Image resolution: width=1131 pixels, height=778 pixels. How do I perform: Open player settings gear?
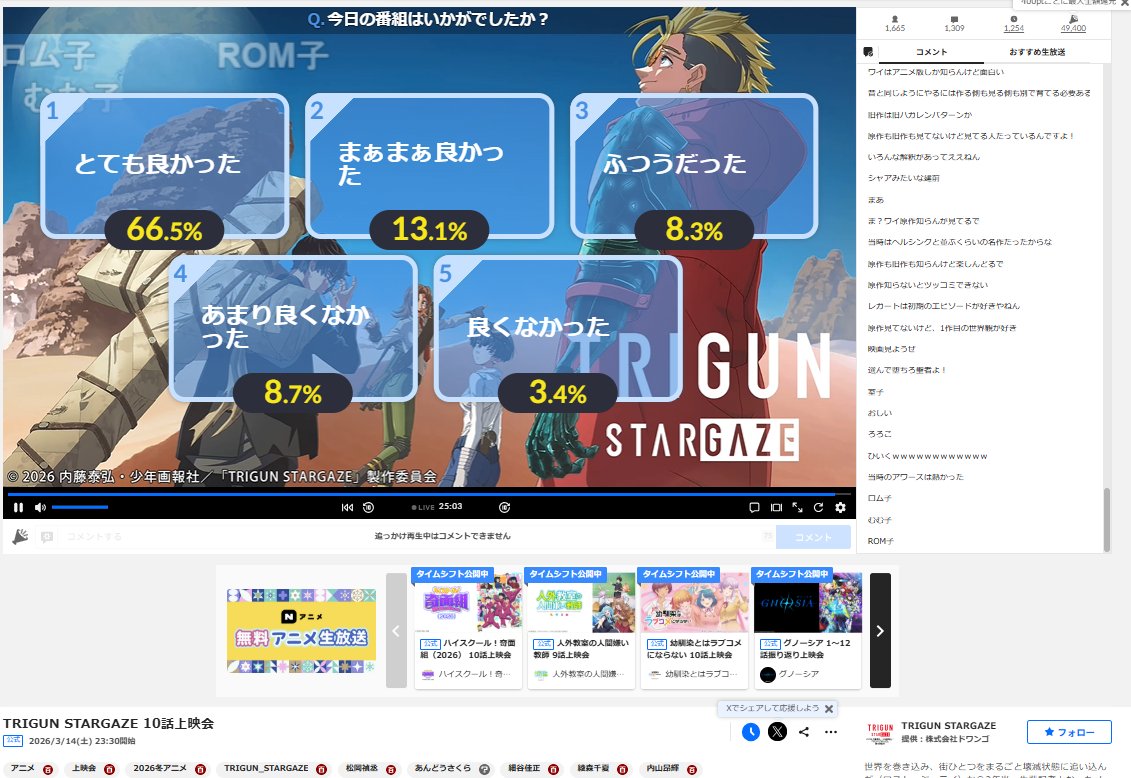point(840,508)
